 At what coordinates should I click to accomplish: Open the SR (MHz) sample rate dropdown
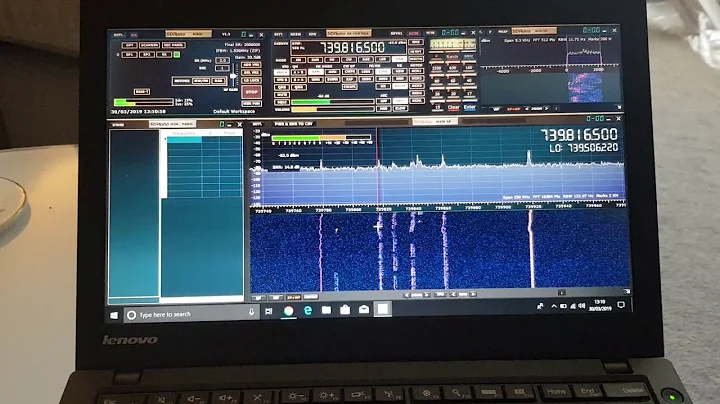coord(223,61)
